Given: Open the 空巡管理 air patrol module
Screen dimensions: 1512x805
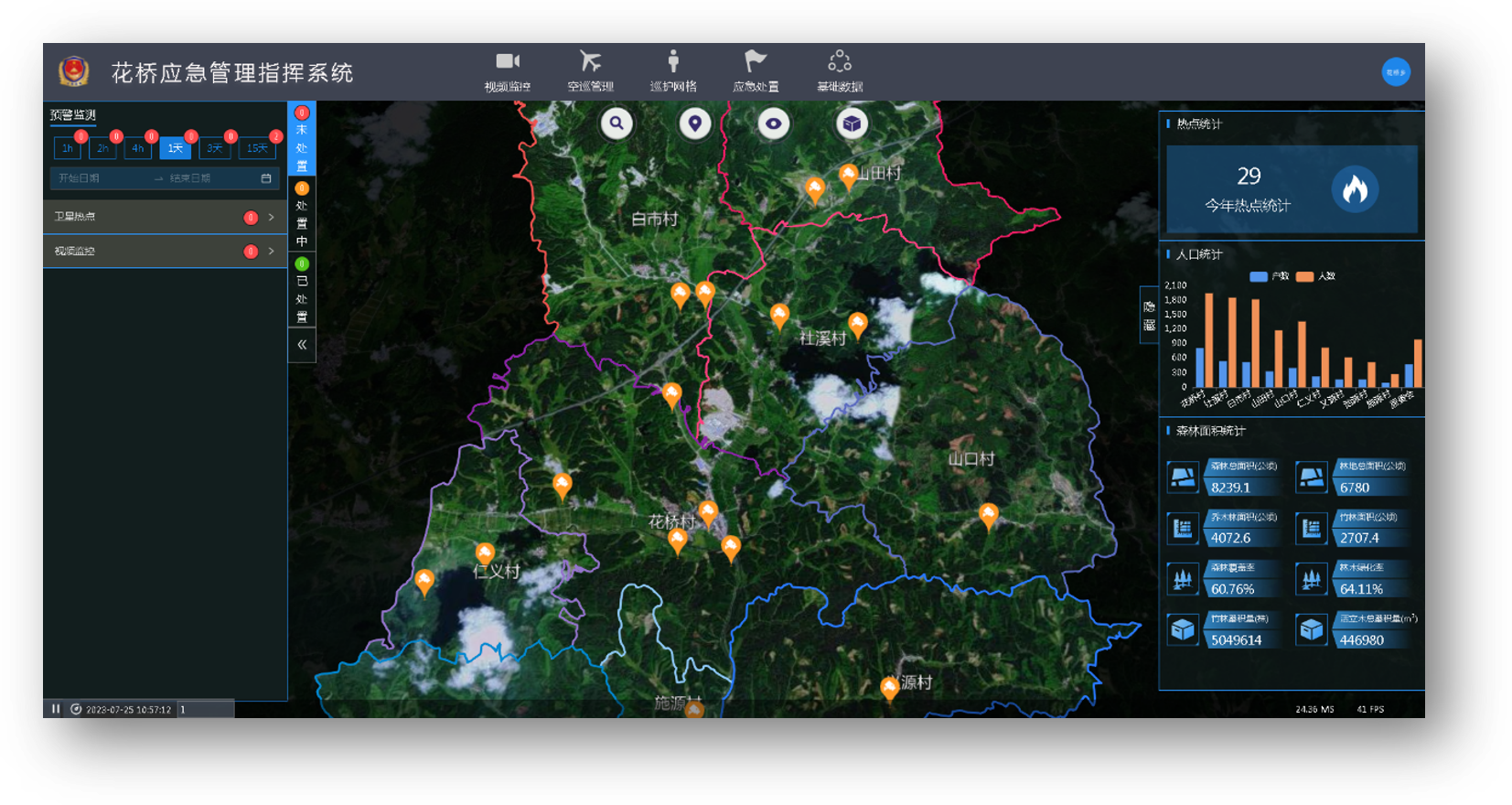Looking at the screenshot, I should [590, 71].
